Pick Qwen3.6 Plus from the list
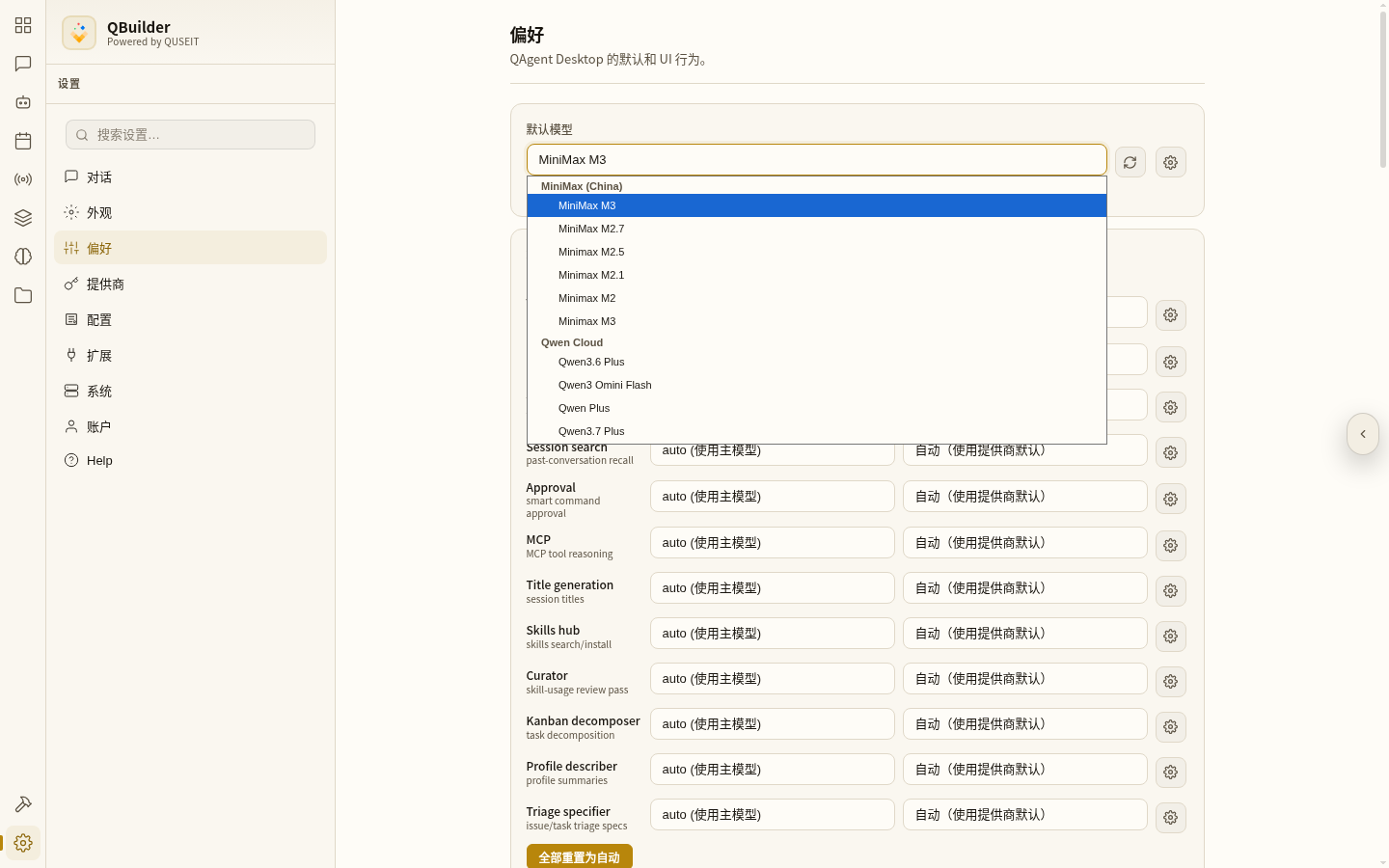Screen dimensions: 1389x868 (817, 362)
